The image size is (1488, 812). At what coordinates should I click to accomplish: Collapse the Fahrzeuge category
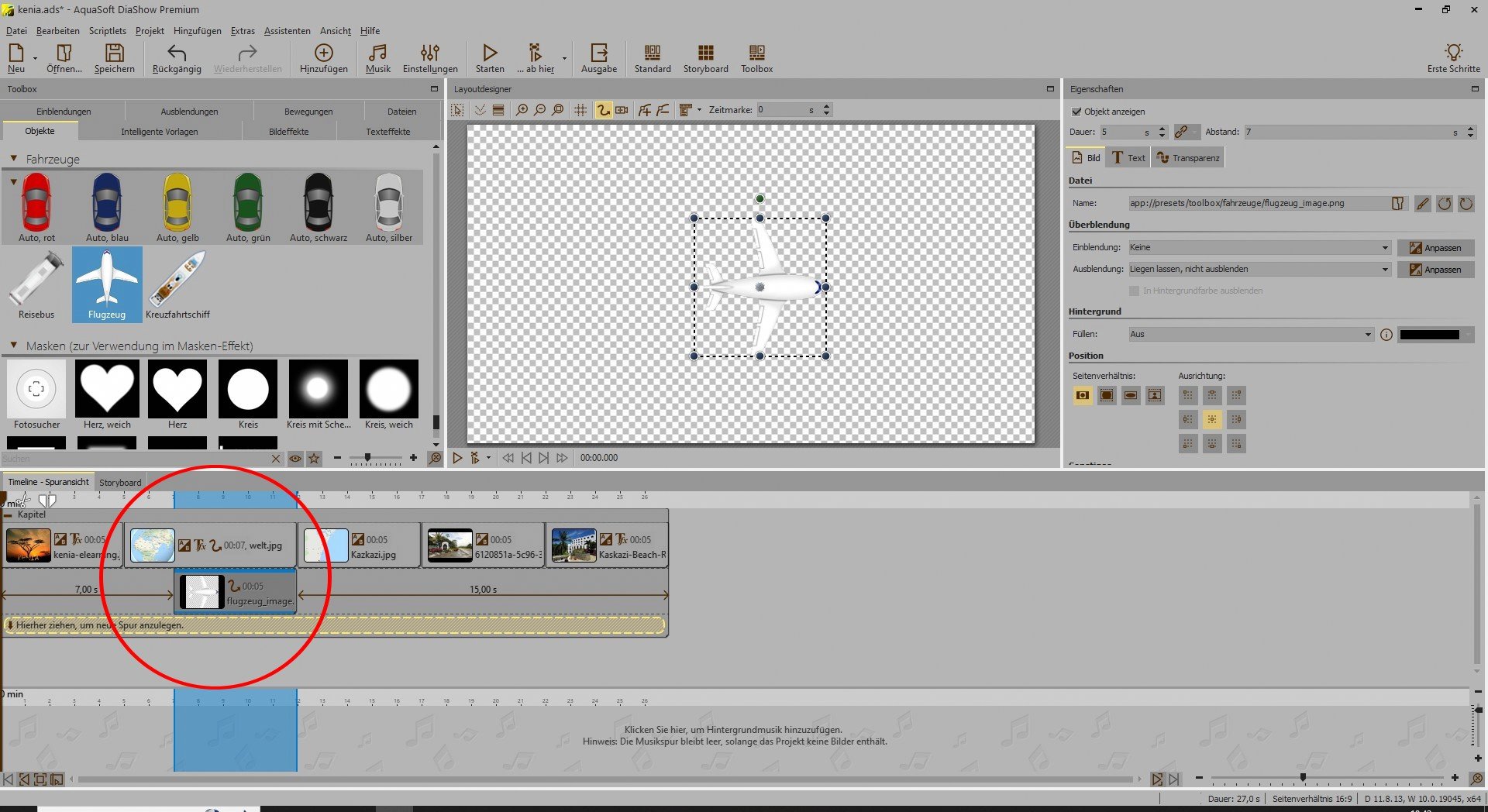(x=13, y=159)
